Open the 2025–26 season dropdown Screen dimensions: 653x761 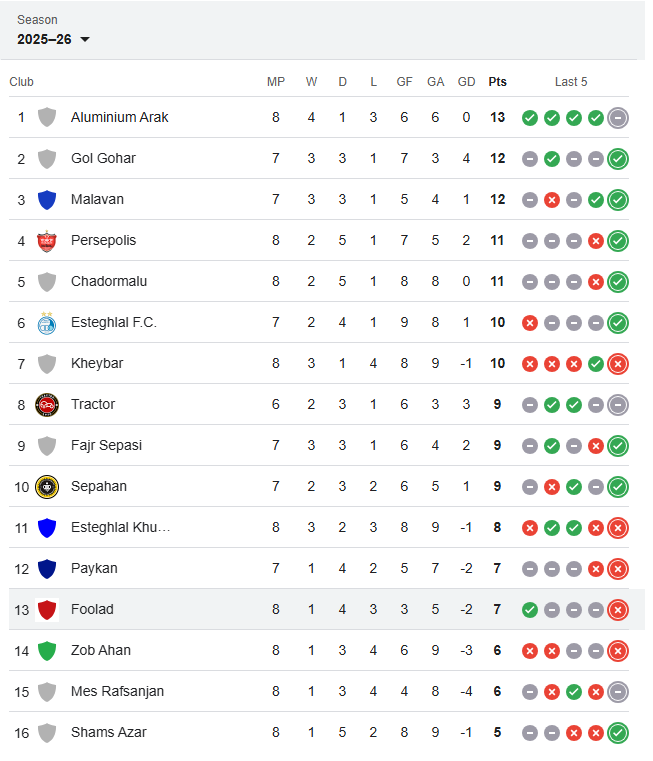tap(54, 39)
